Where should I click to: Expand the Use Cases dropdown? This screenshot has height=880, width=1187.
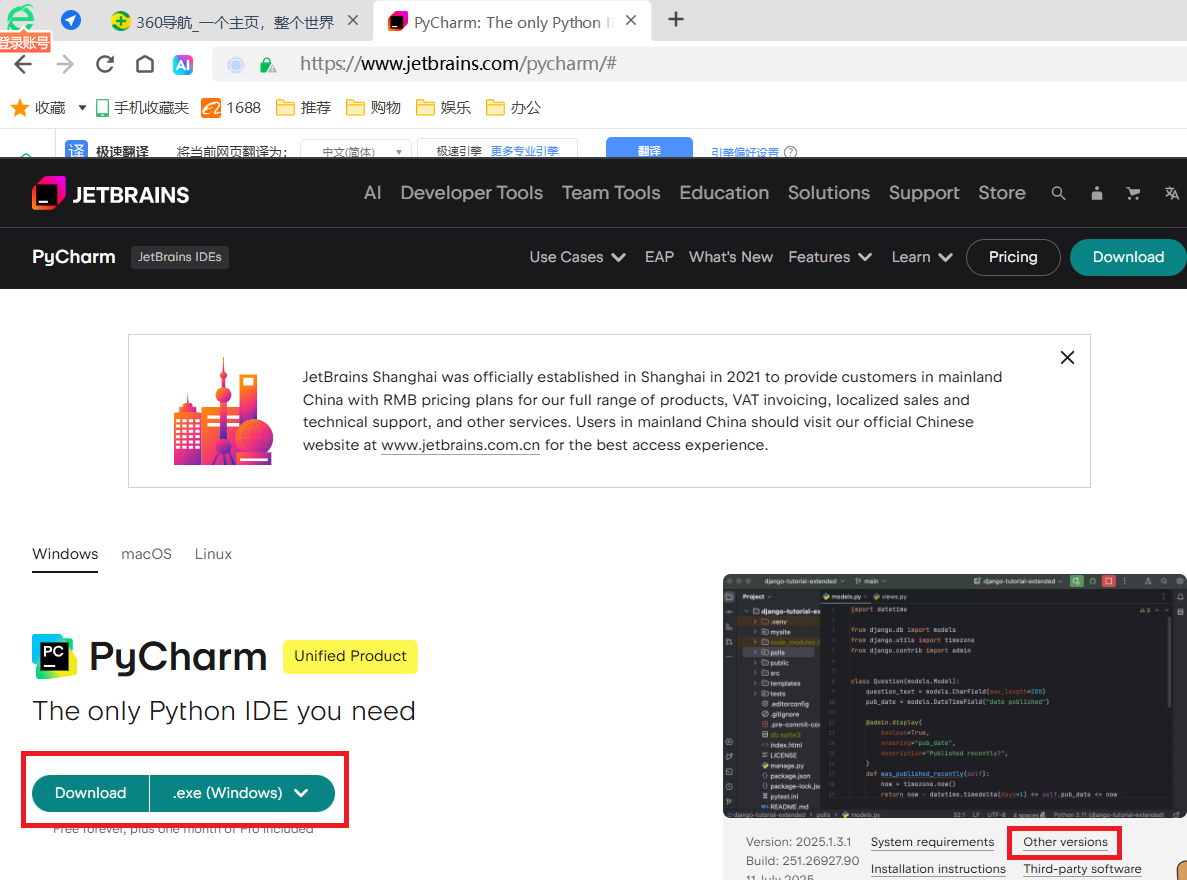577,257
